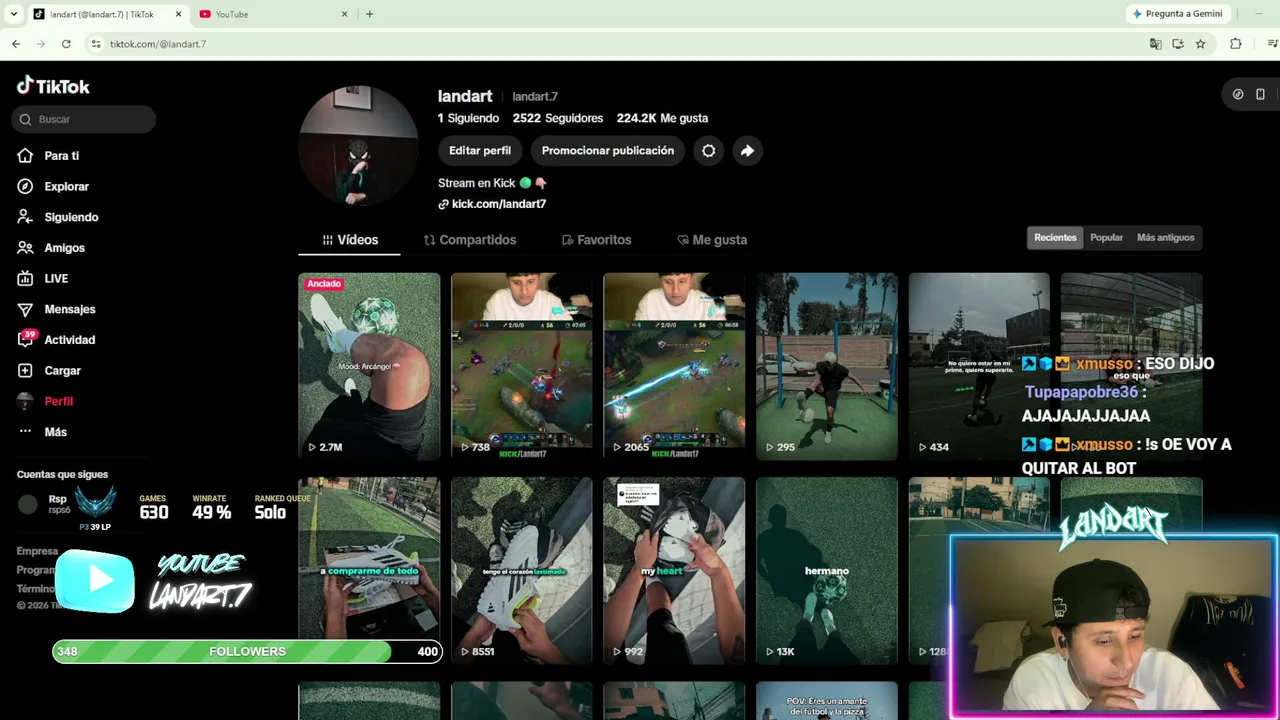Click the Buscar search field
Screen dimensions: 1280x720
coord(84,119)
